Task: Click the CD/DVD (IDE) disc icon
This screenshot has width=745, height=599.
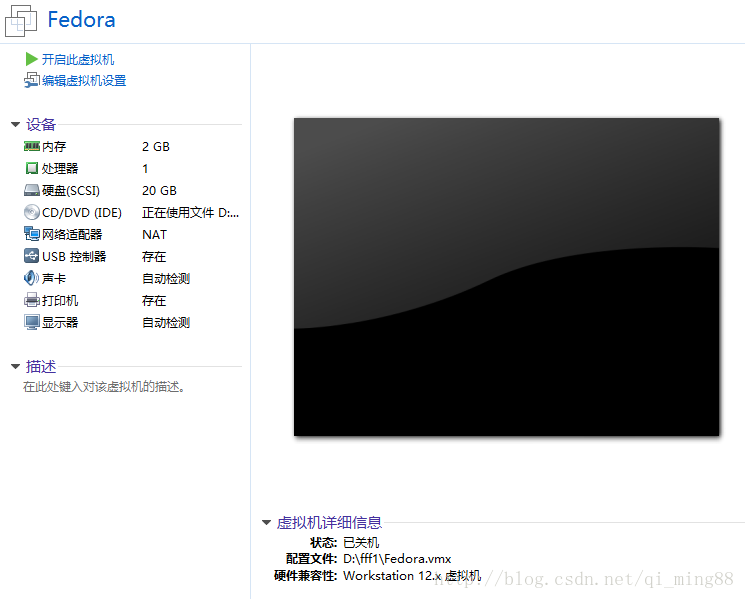Action: (x=31, y=212)
